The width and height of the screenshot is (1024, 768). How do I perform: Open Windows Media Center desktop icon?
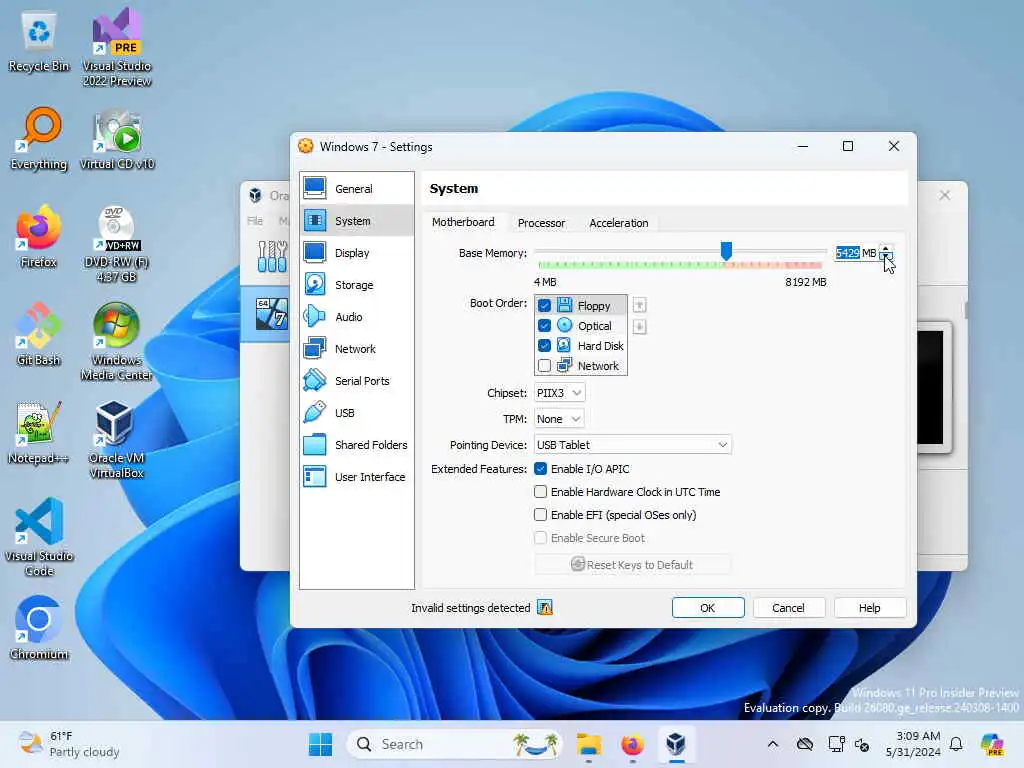point(117,342)
